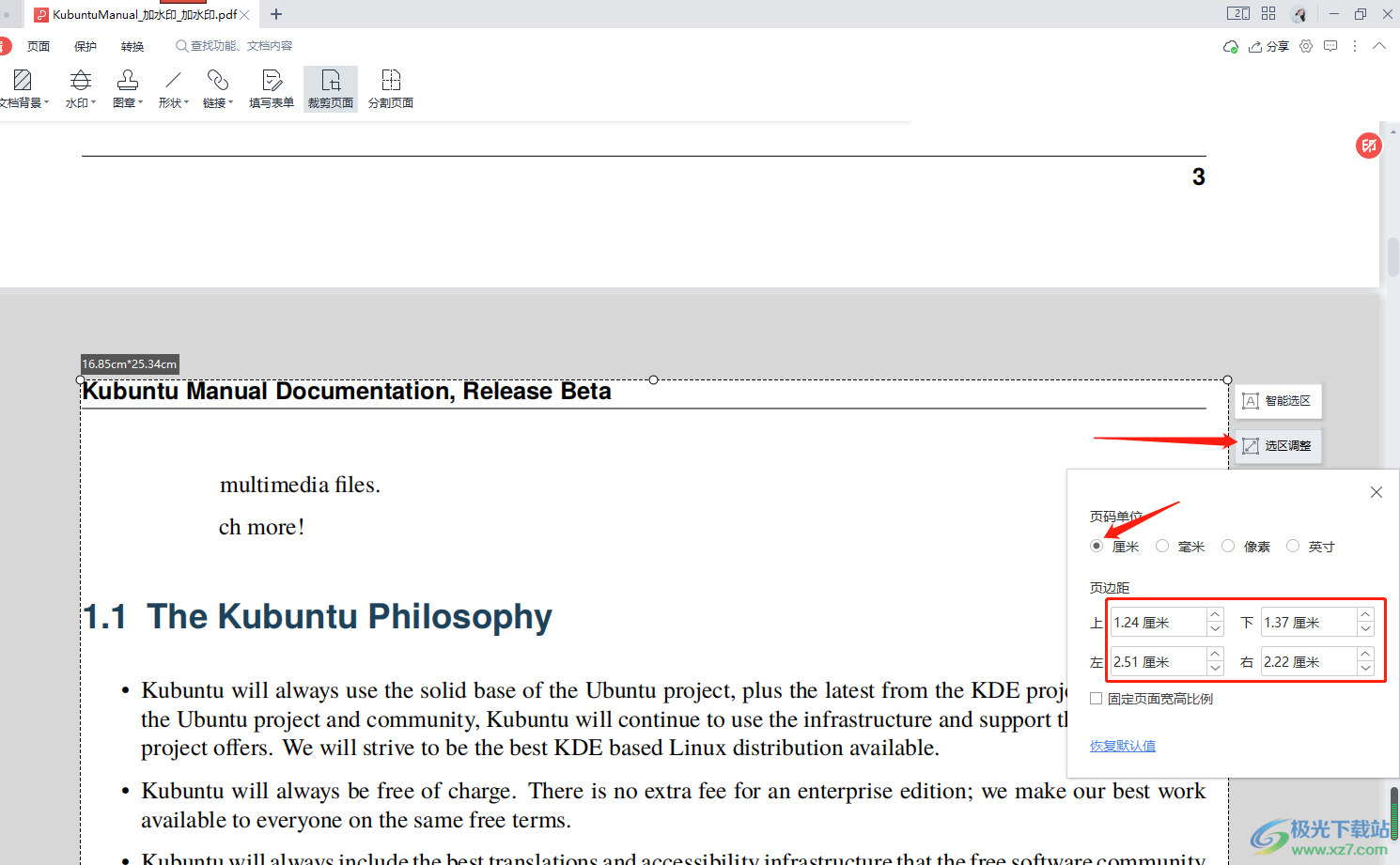This screenshot has height=865, width=1400.
Task: Increase left margin with up stepper
Action: tap(1215, 654)
